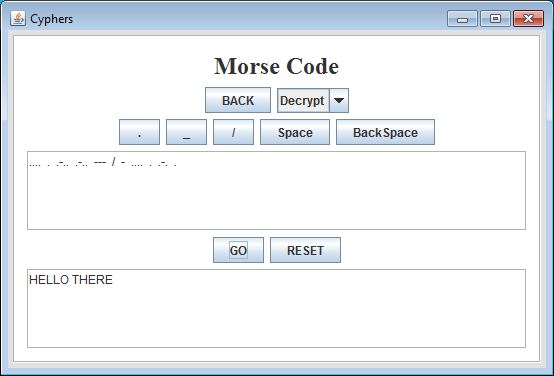
Task: Click the BackSpace button
Action: (385, 132)
